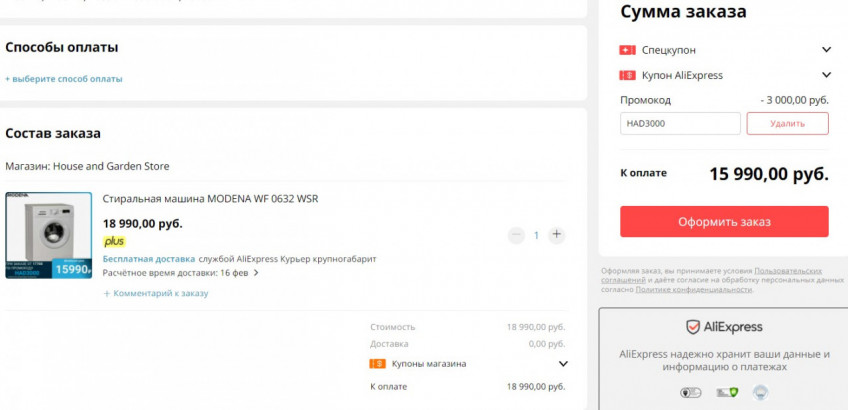Remove promo code with Удалить button
The image size is (848, 410).
787,123
